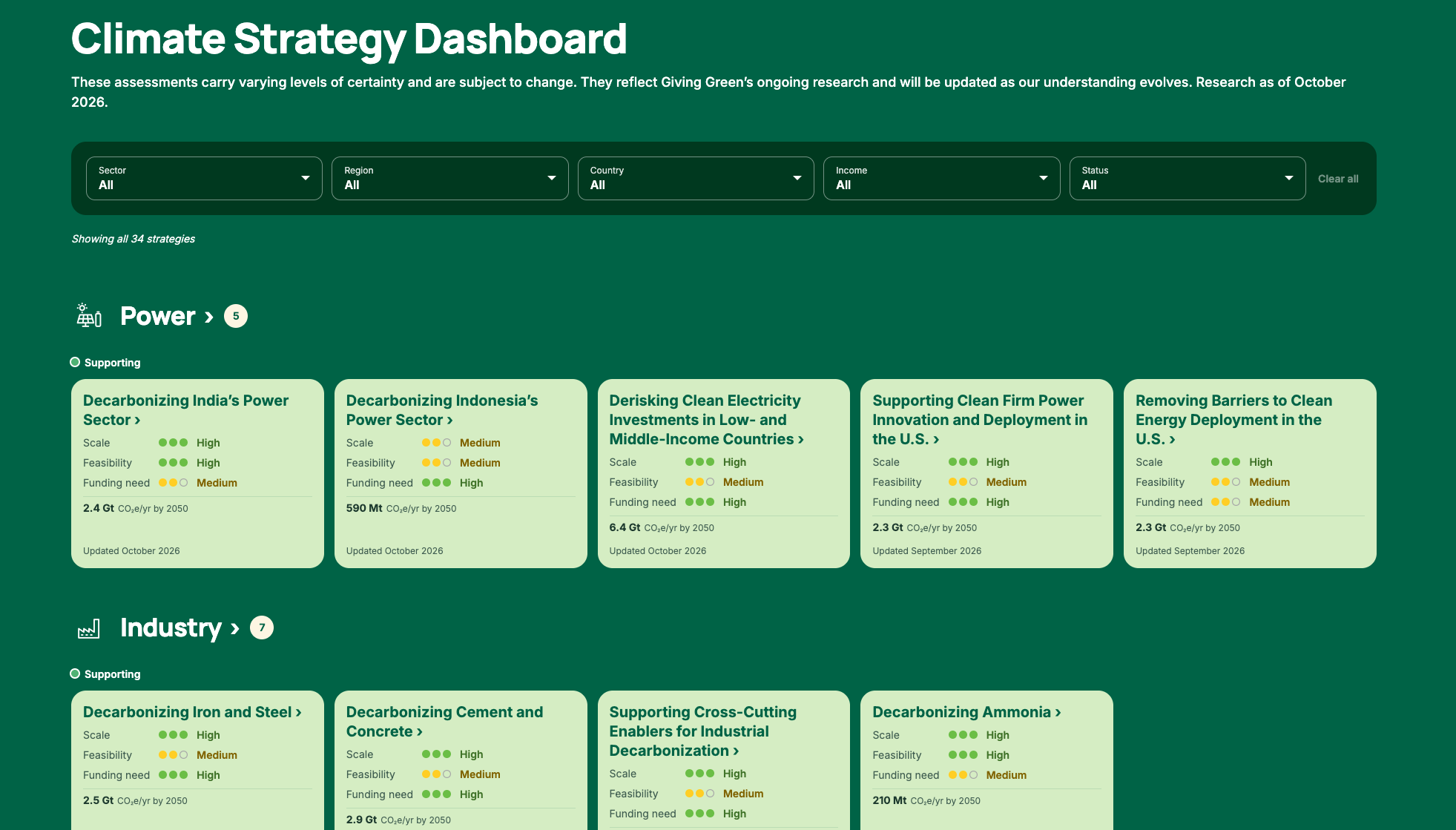The image size is (1456, 830).
Task: Open the Region filter dropdown
Action: click(x=450, y=178)
